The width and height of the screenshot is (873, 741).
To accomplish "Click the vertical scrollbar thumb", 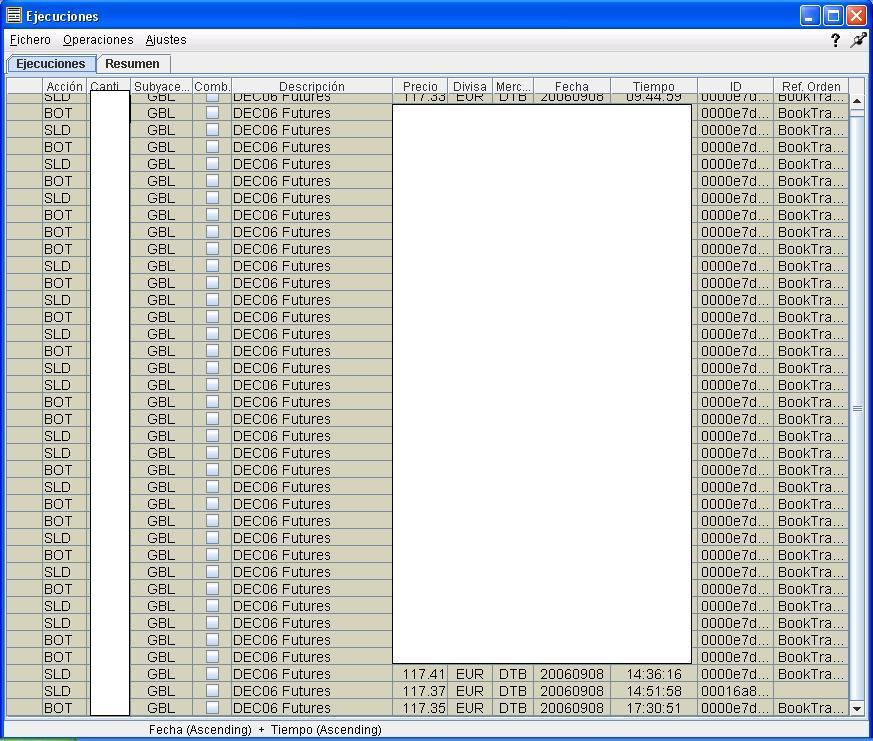I will coord(857,408).
